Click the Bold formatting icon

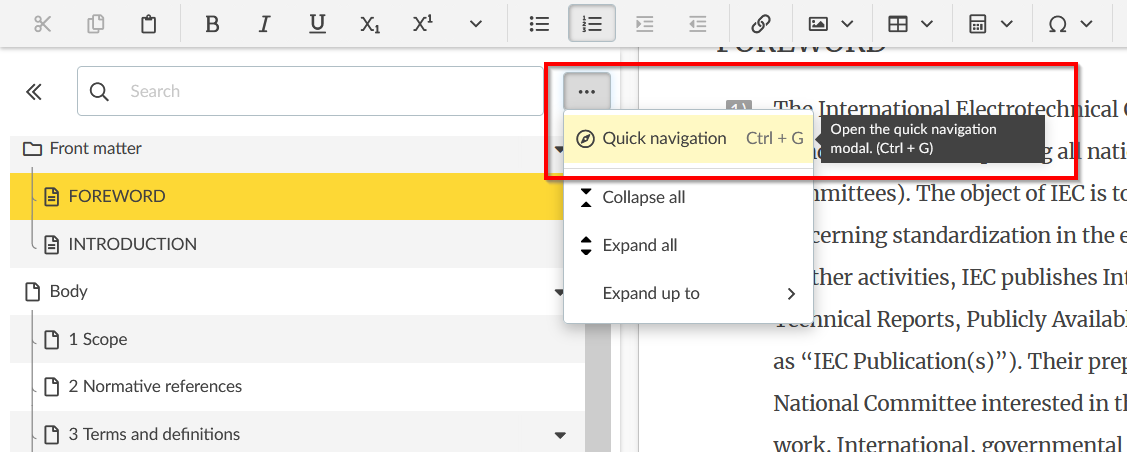tap(212, 24)
